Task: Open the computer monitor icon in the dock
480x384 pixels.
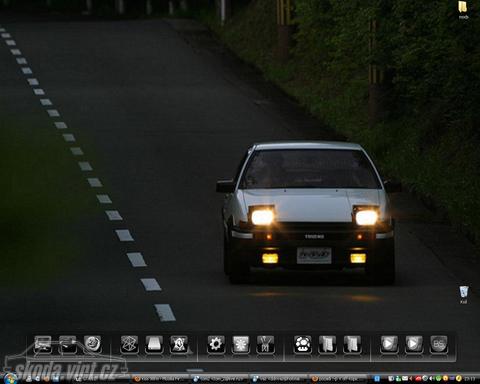Action: [43, 344]
